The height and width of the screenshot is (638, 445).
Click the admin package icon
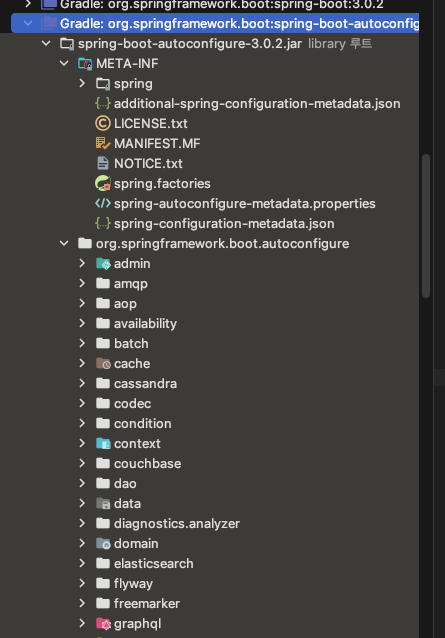tap(103, 263)
